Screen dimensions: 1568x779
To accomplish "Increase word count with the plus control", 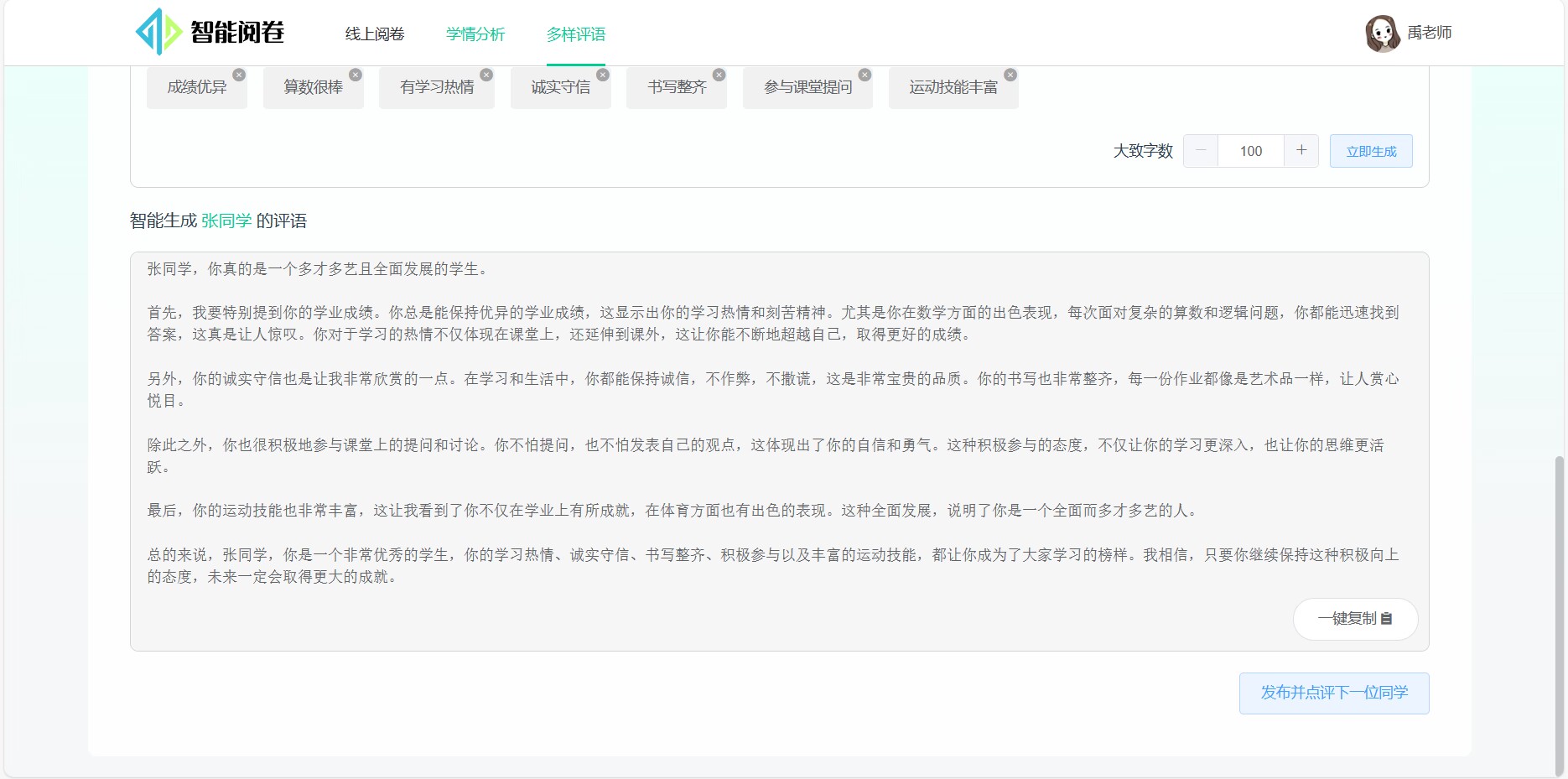I will (x=1301, y=151).
